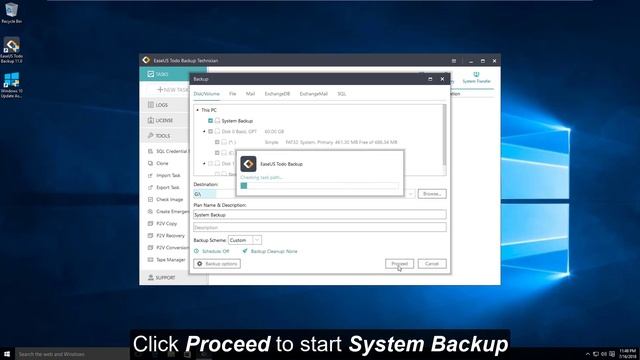
Task: Open Windows 10 Update Assistant desktop icon
Action: [x=11, y=85]
